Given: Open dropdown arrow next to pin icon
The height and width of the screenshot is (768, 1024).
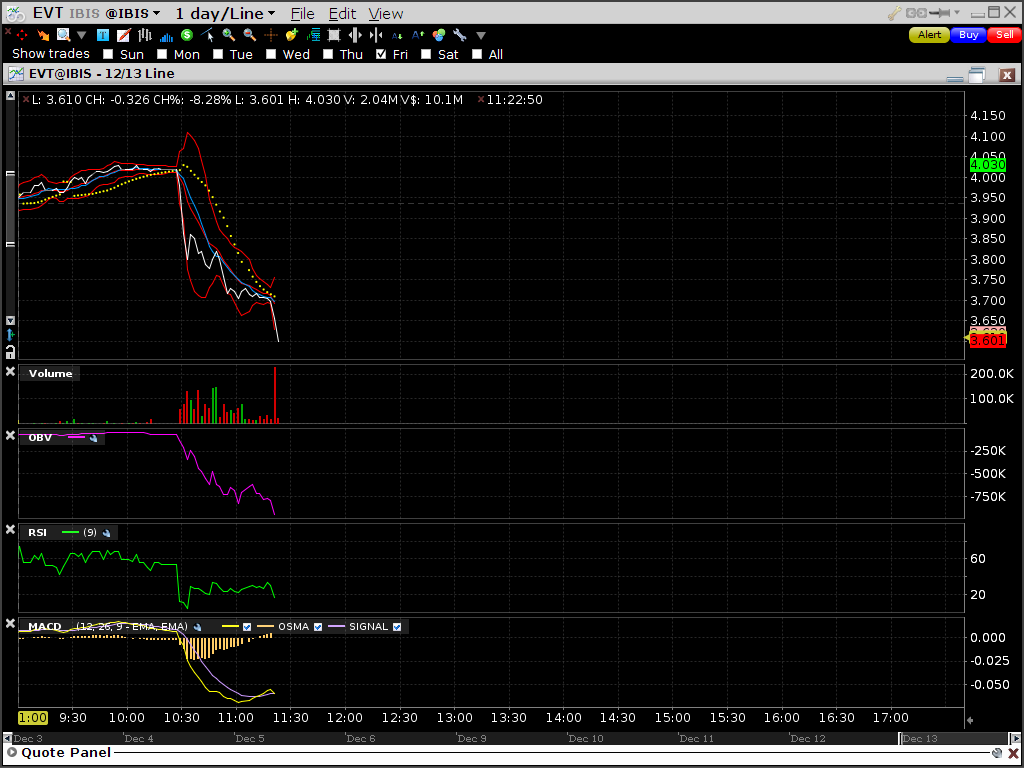Looking at the screenshot, I should [957, 13].
